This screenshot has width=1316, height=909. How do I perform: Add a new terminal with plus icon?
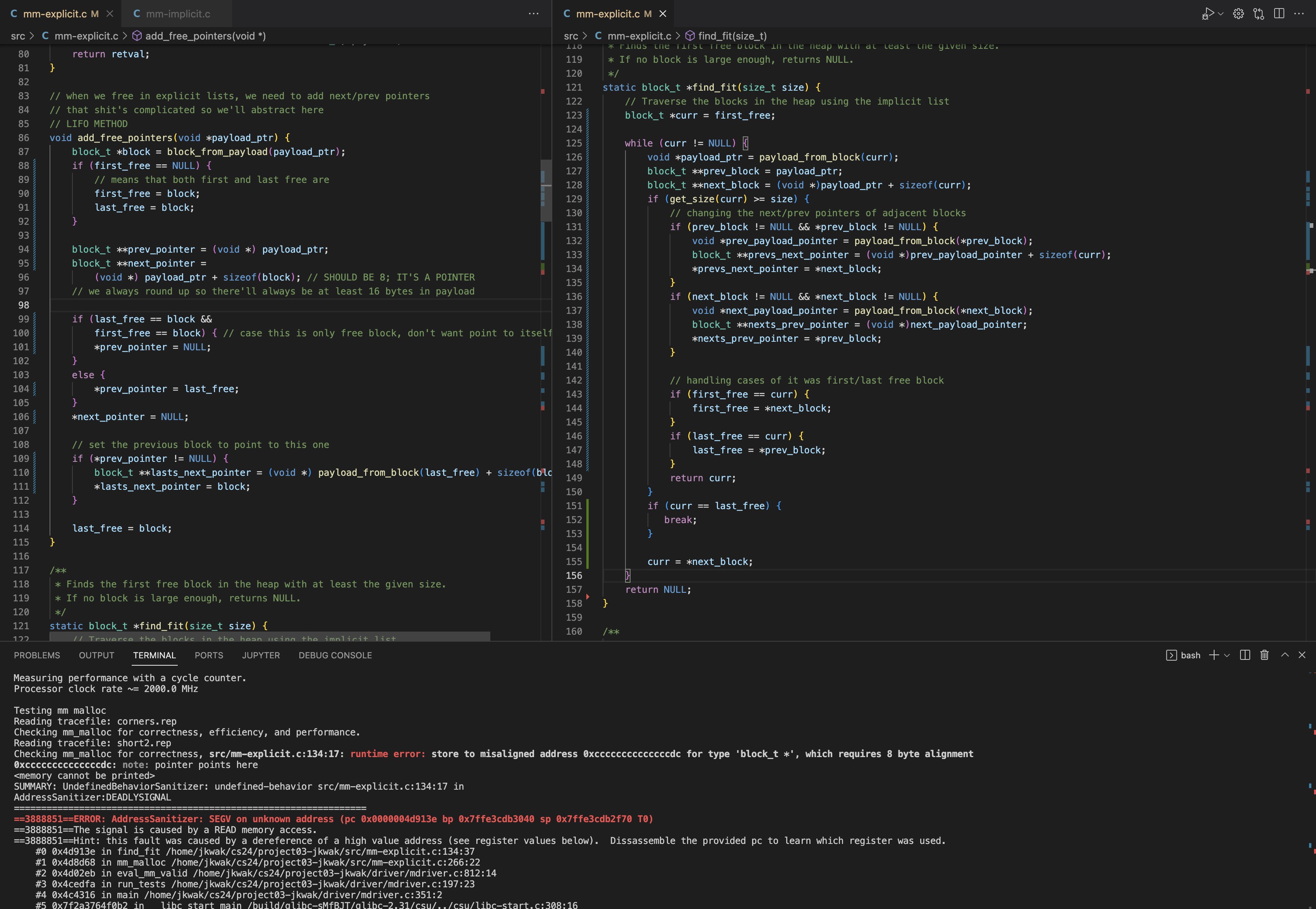click(x=1214, y=655)
